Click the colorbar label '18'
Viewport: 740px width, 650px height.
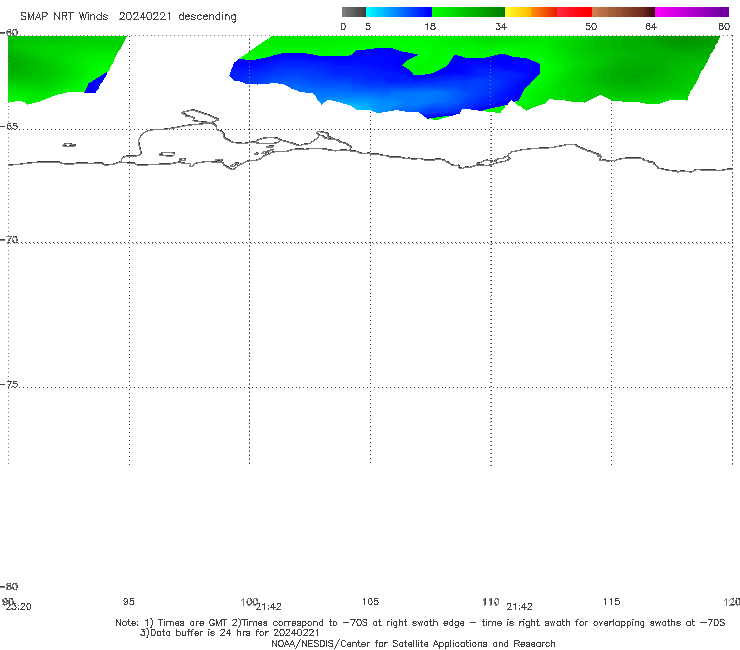[430, 27]
